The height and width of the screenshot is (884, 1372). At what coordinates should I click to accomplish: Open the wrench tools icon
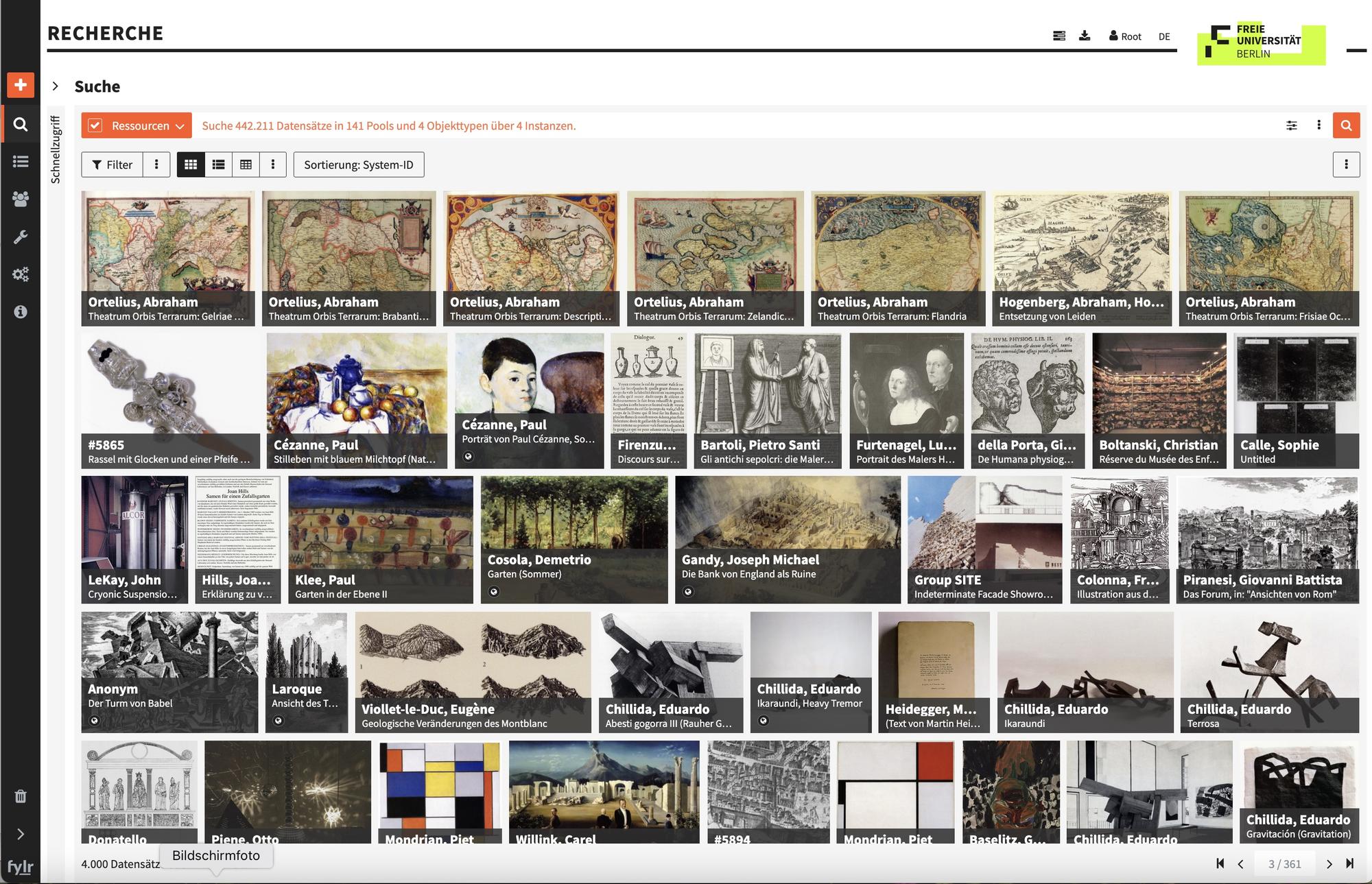[21, 237]
